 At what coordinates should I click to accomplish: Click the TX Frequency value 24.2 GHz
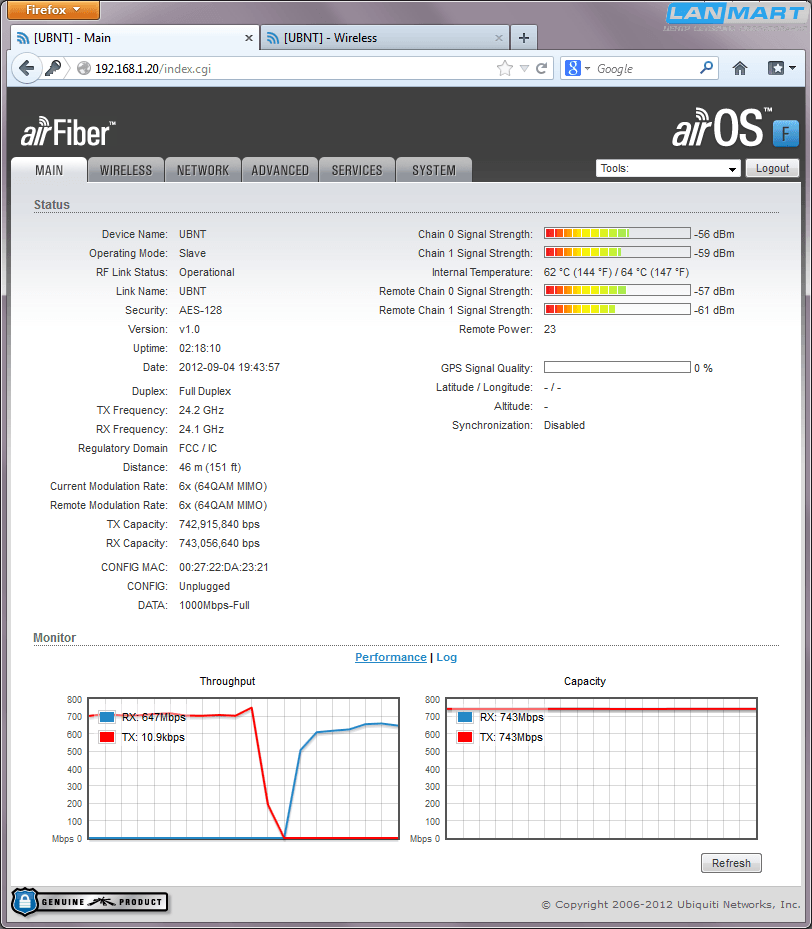(201, 410)
